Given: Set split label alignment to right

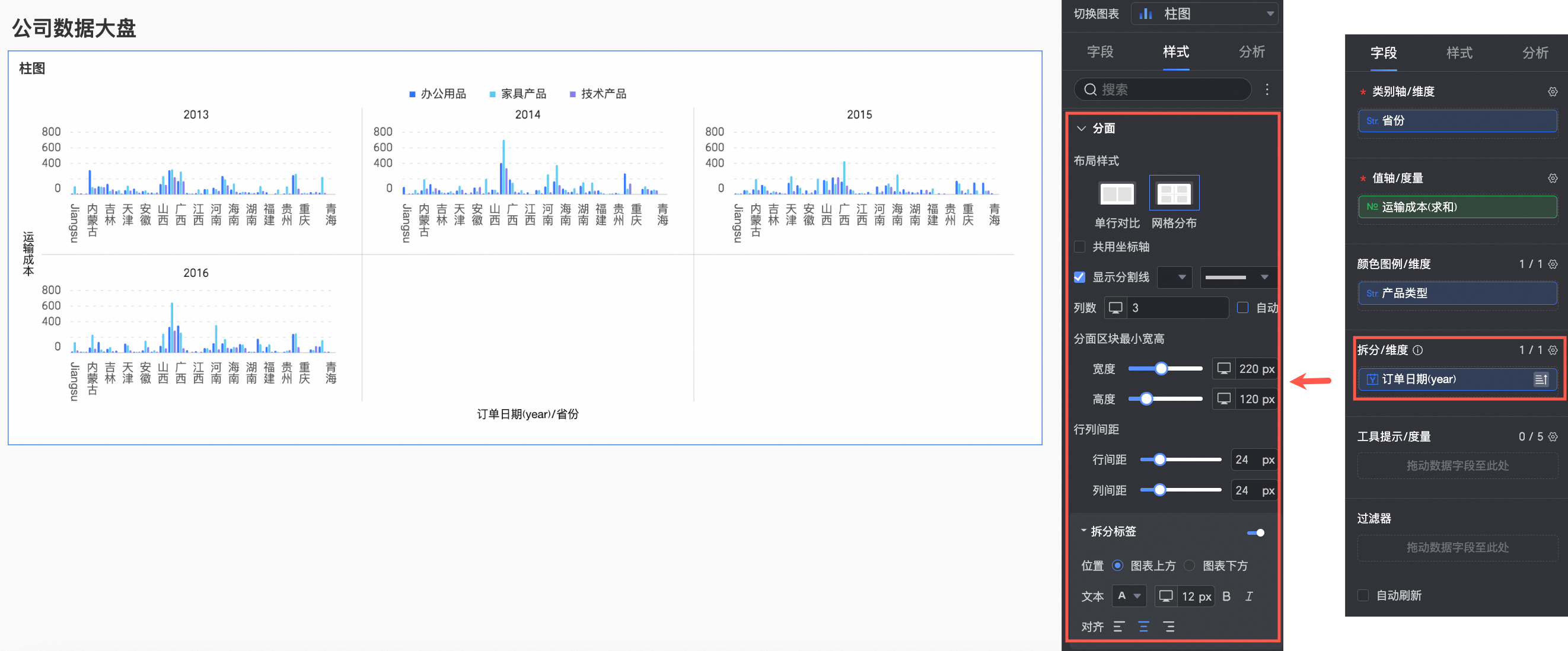Looking at the screenshot, I should (x=1168, y=627).
